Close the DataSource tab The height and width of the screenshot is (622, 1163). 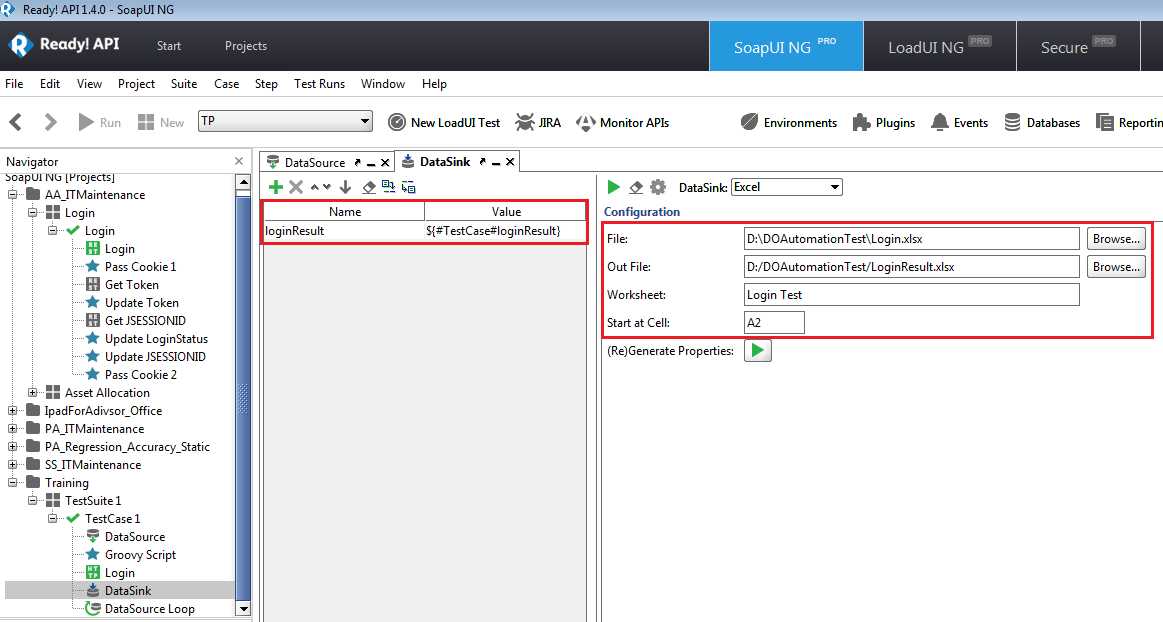[x=385, y=162]
